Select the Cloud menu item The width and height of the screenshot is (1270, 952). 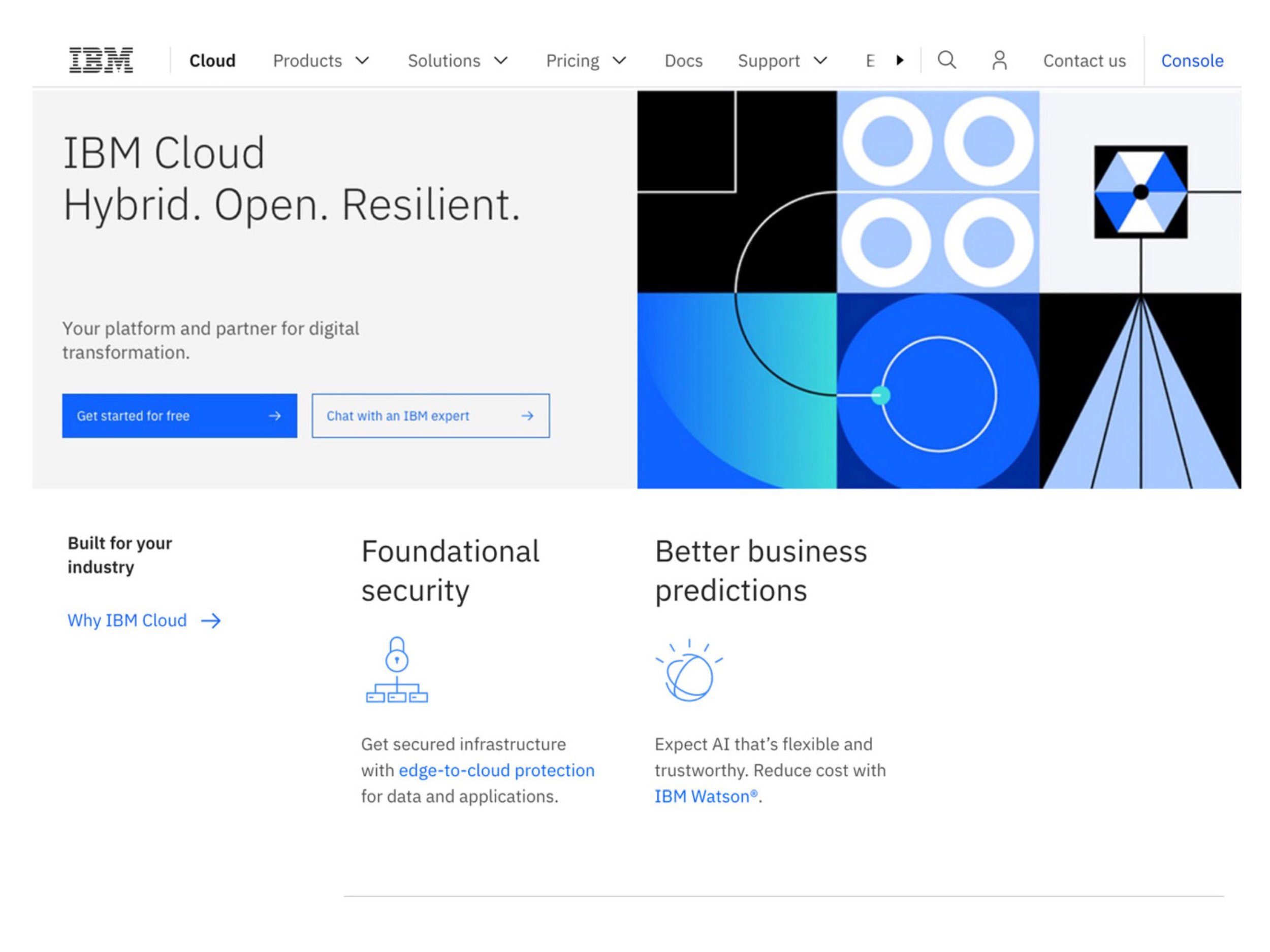click(x=212, y=60)
